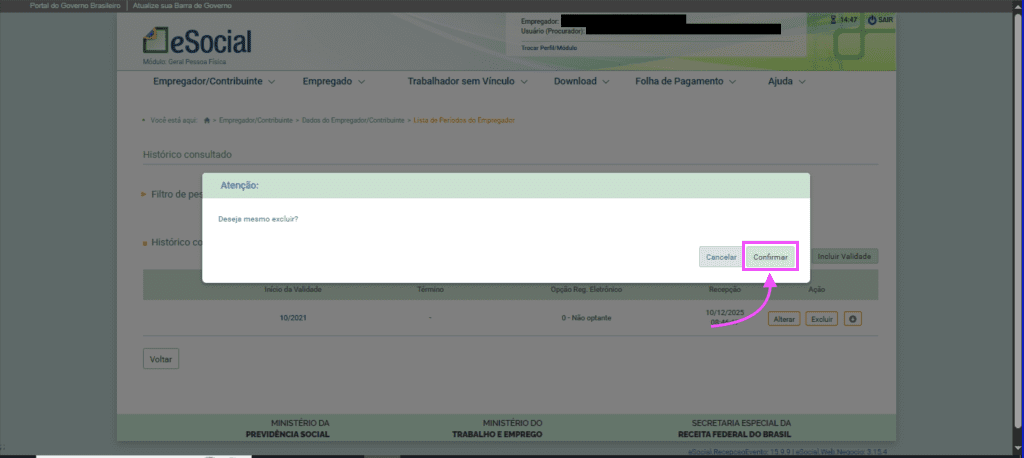Open the Folha de Pagamento menu

pos(685,81)
